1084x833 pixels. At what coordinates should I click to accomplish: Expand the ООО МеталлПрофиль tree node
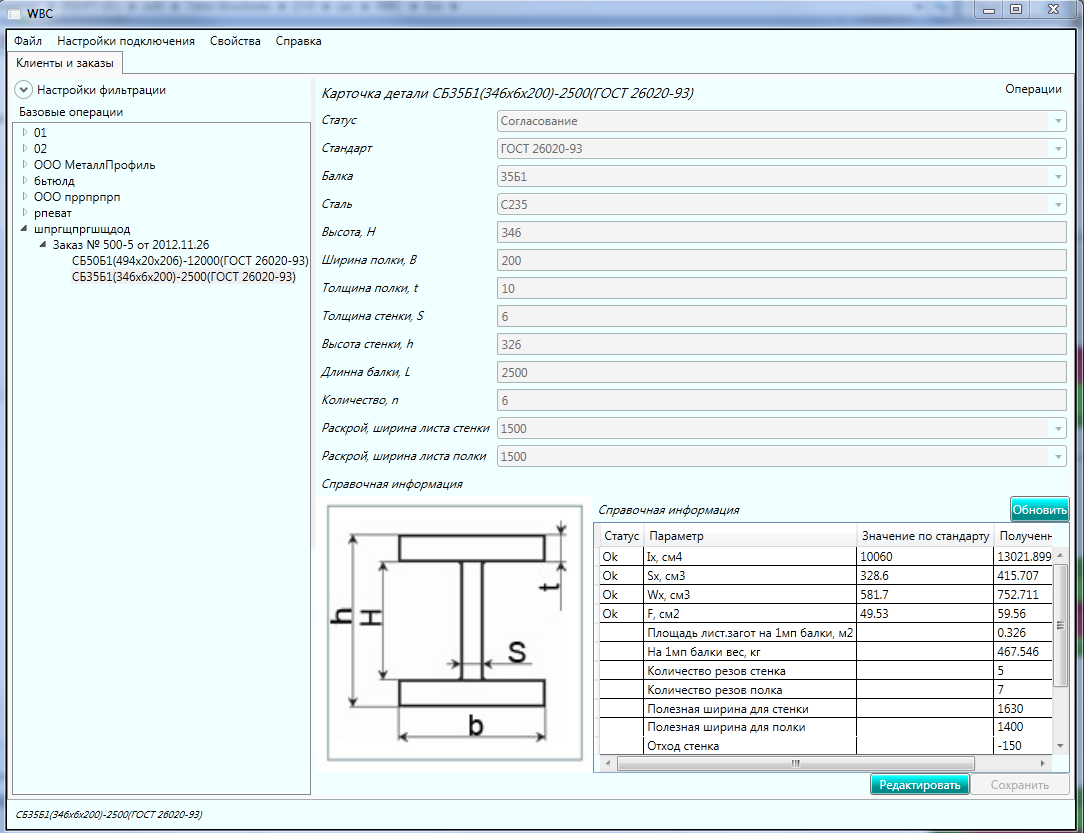click(26, 164)
